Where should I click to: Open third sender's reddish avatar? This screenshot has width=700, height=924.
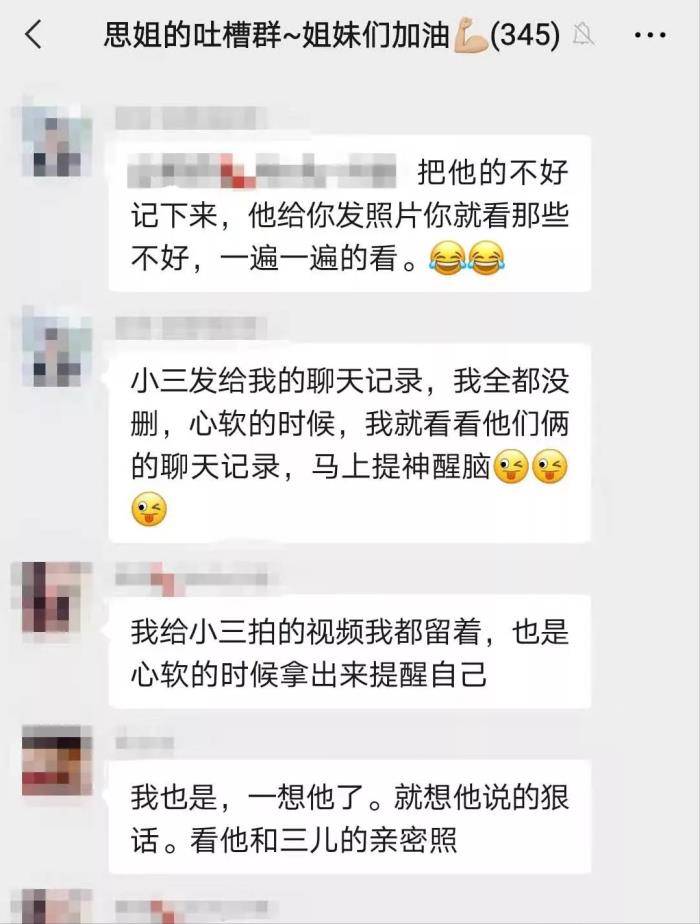point(57,598)
